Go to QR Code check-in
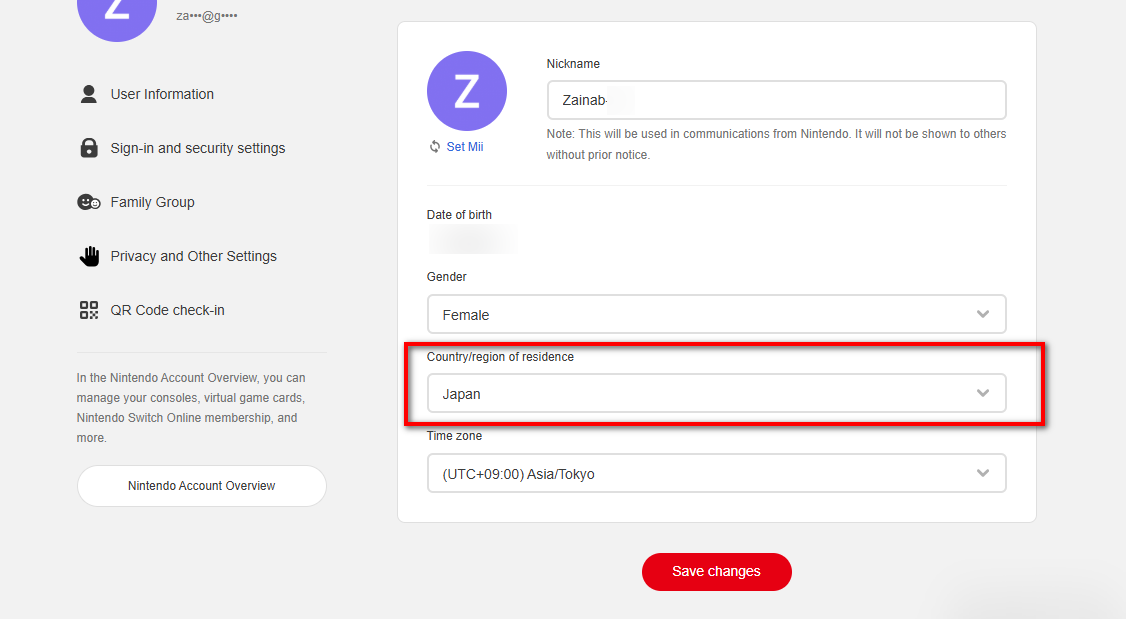Image resolution: width=1126 pixels, height=619 pixels. pos(168,309)
